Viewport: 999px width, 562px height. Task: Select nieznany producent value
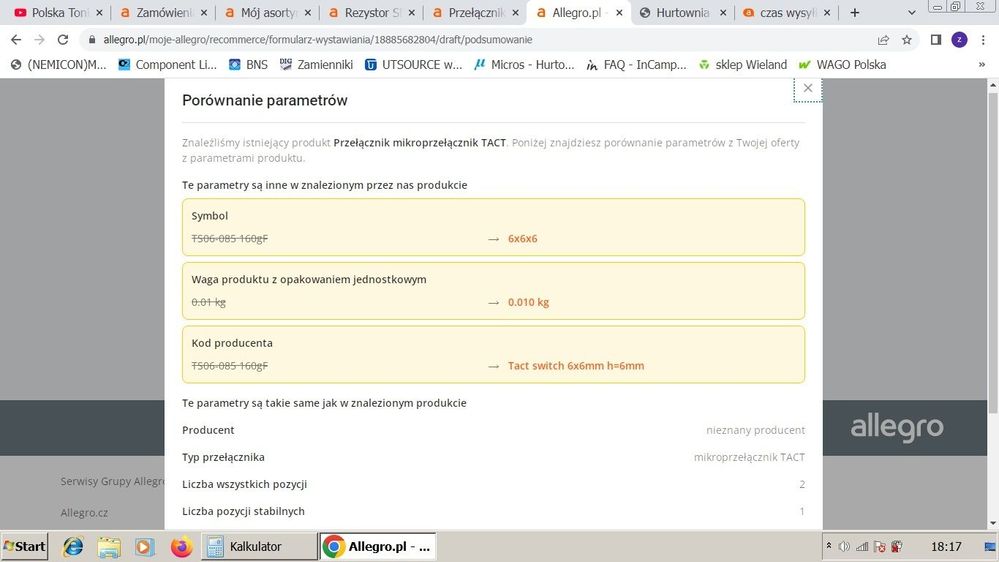click(755, 430)
